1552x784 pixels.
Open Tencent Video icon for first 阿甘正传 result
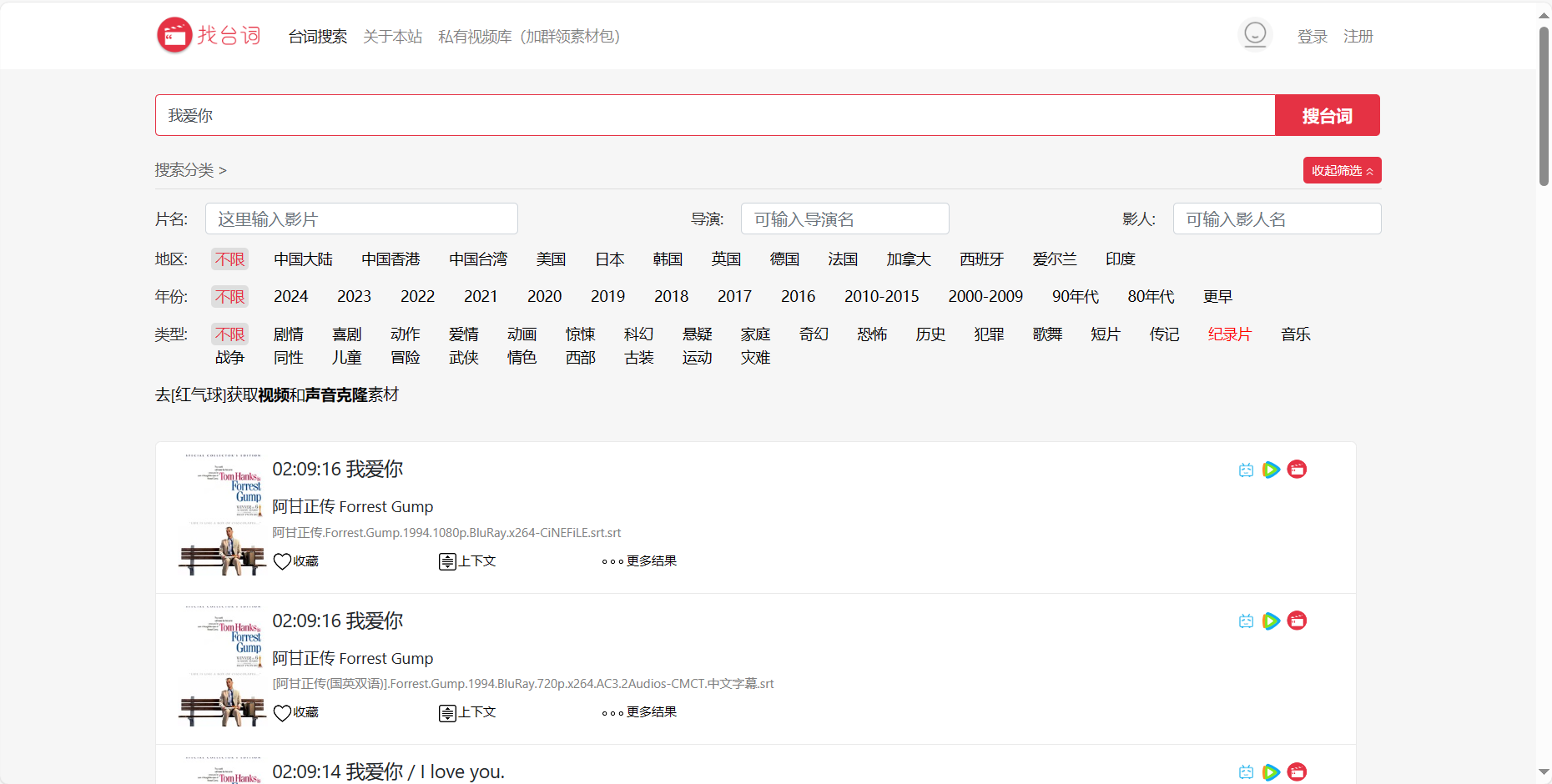(x=1271, y=470)
